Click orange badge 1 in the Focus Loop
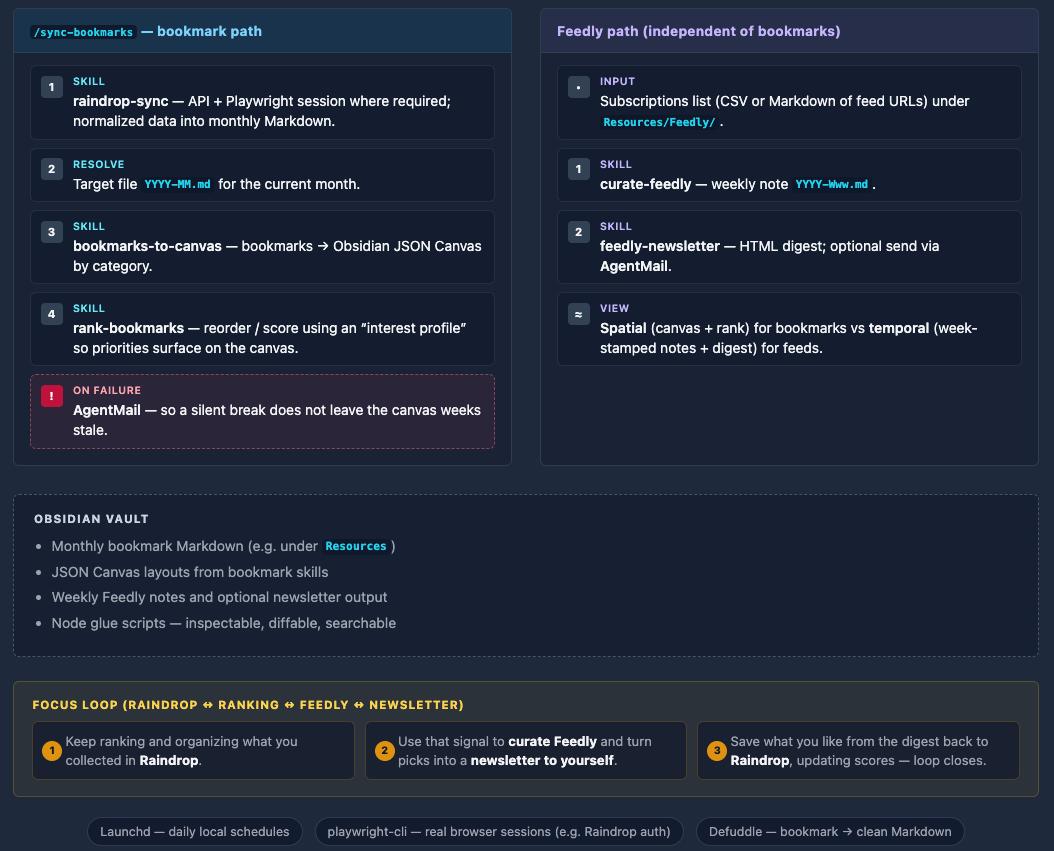 tap(52, 751)
